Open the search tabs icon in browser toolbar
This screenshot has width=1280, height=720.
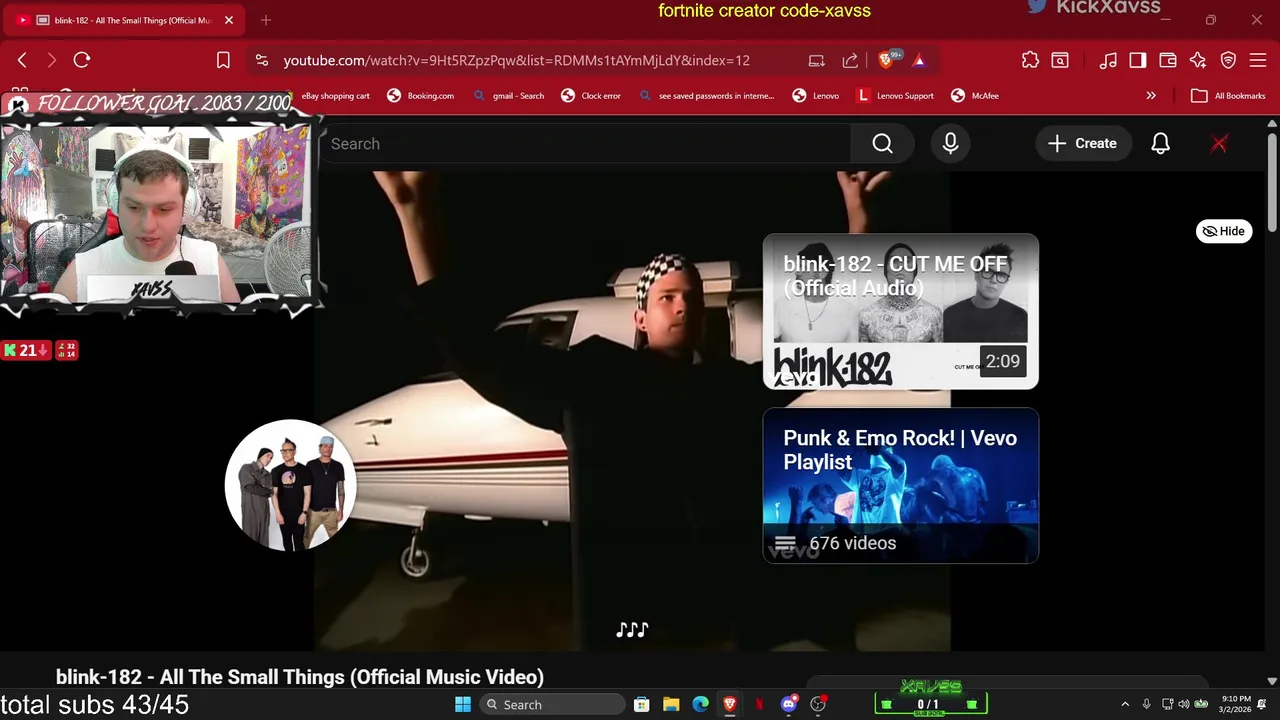tap(1060, 60)
